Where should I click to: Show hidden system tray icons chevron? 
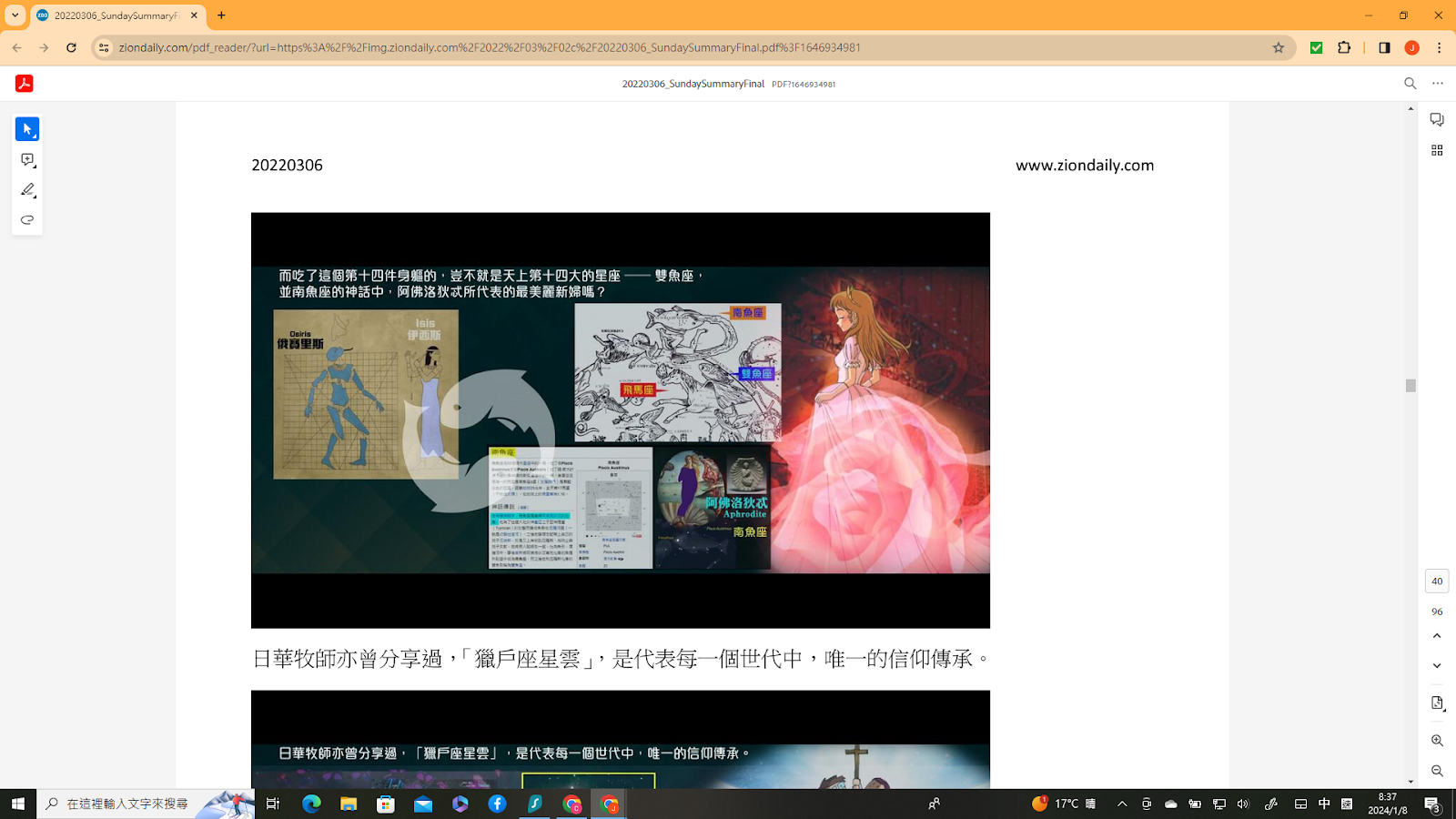[x=1122, y=804]
